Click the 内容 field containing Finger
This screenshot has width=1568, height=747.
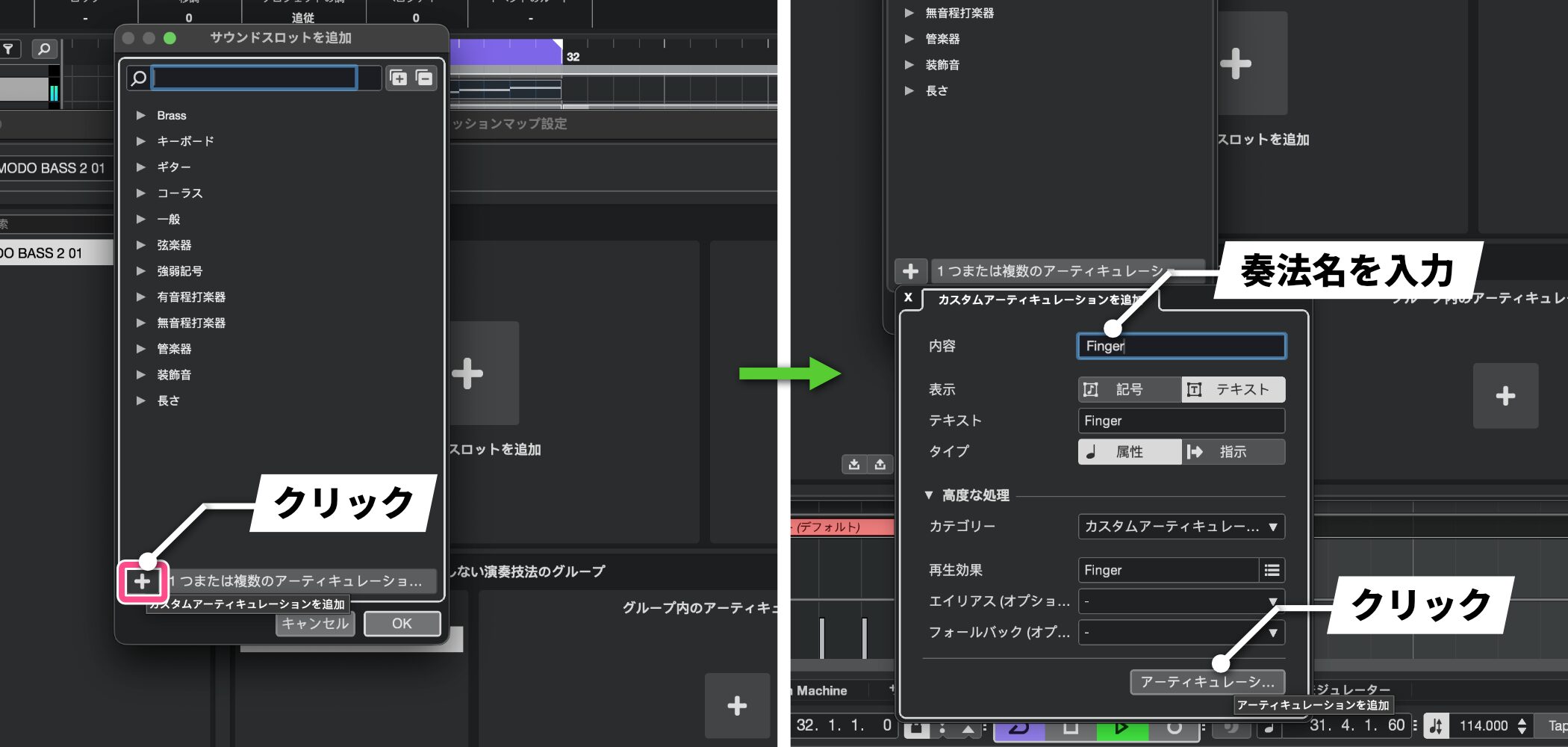click(x=1180, y=347)
